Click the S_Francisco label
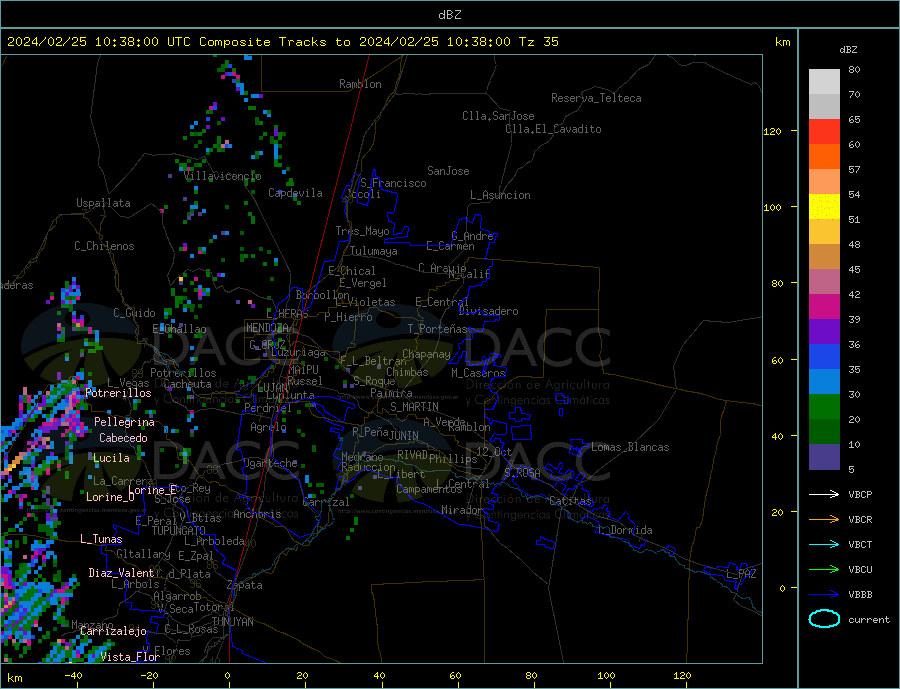 393,183
